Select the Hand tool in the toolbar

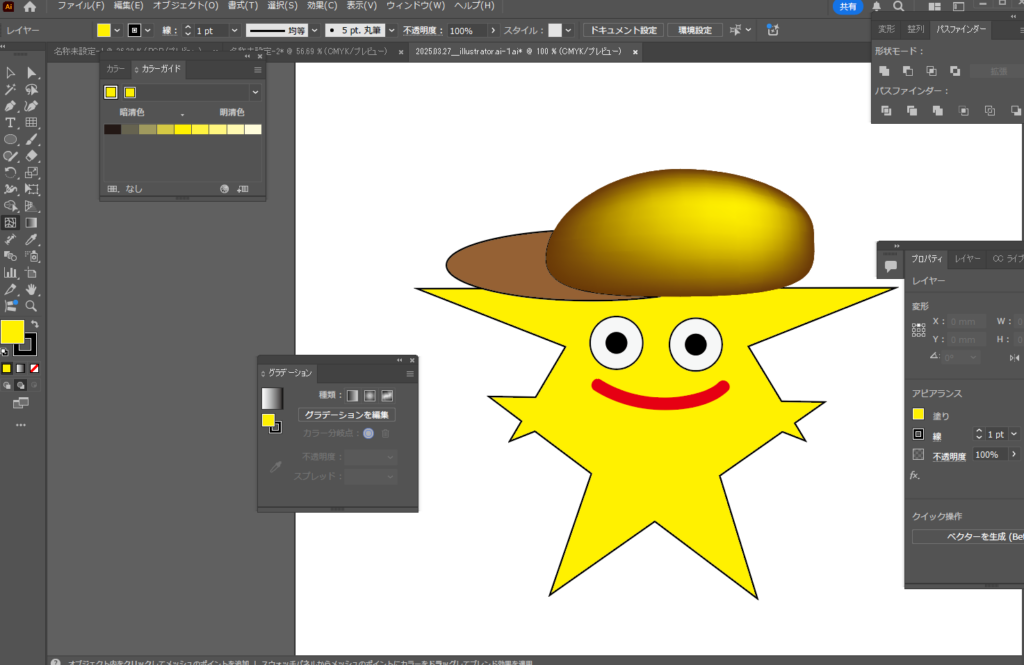point(32,289)
